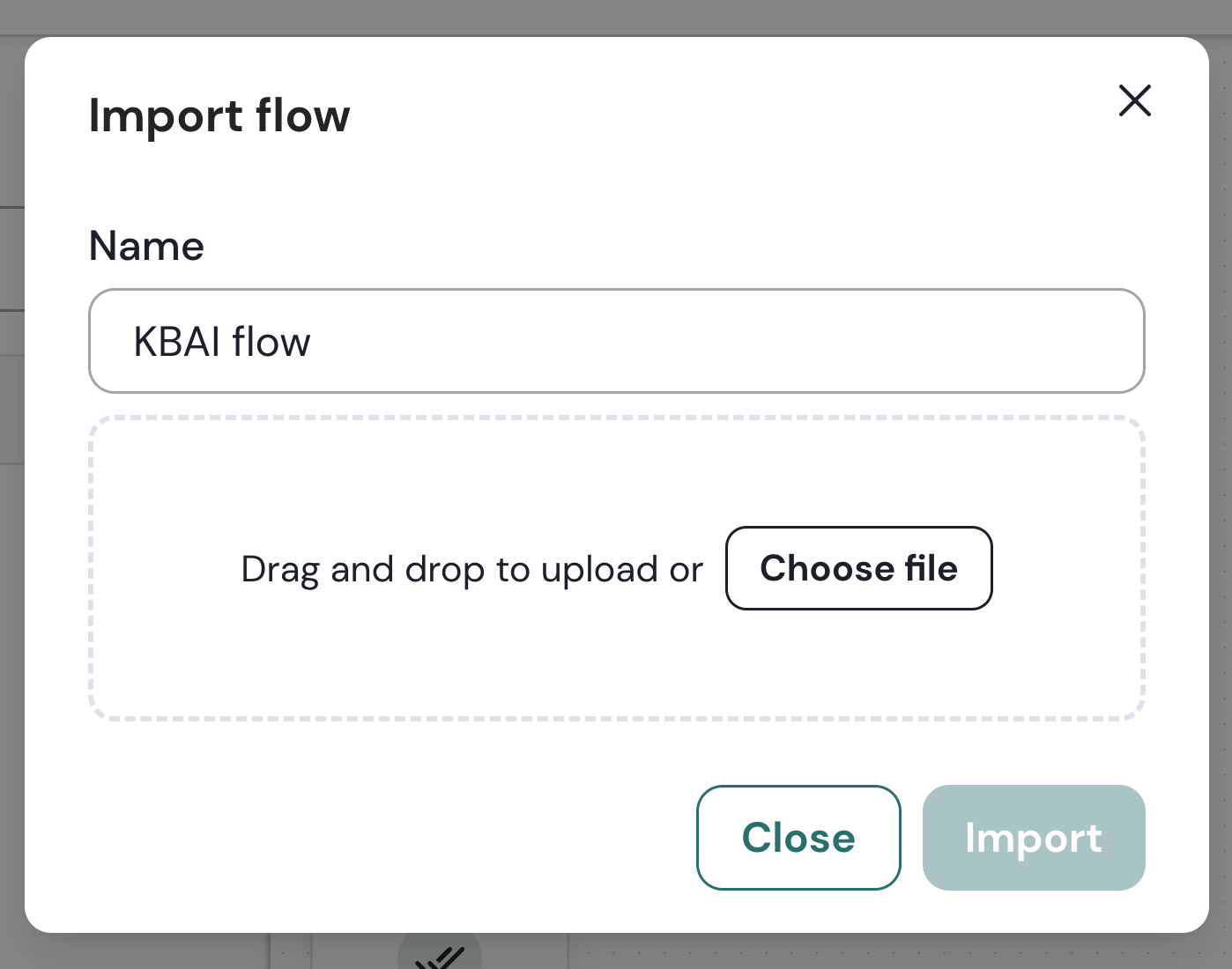1232x969 pixels.
Task: Click the double-checkmark icon below the dialog
Action: point(440,956)
